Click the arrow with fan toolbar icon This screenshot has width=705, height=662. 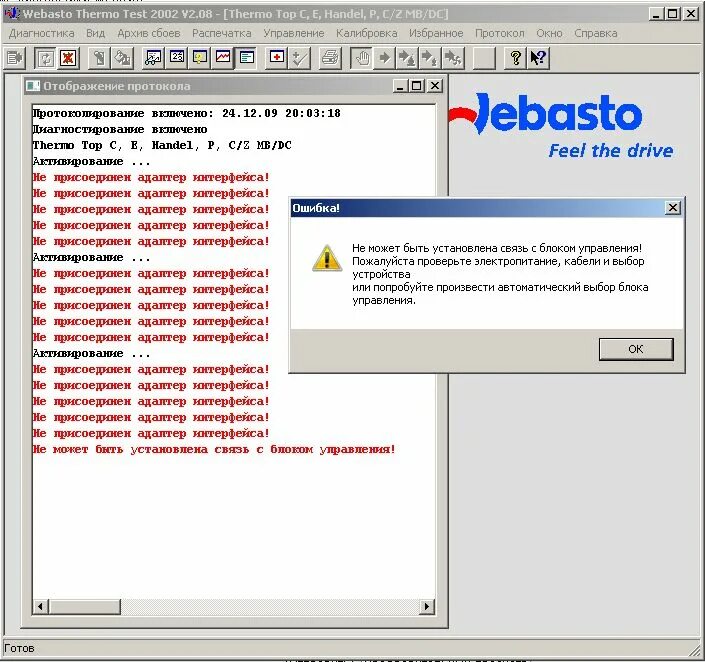(453, 58)
